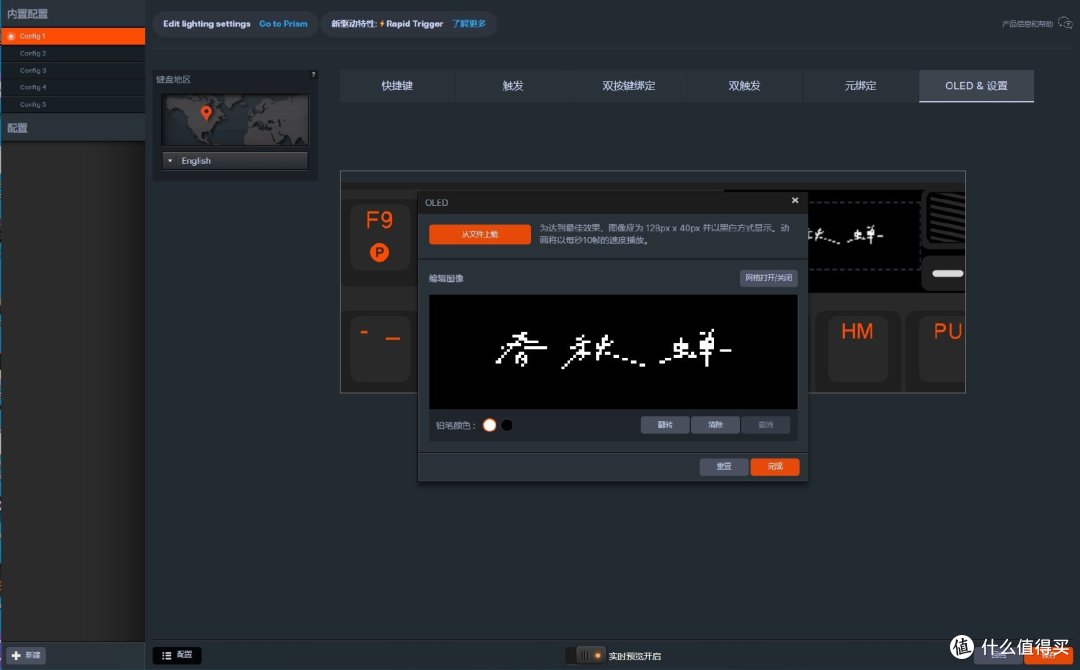Open the 配置 list button in bottom bar

[177, 655]
